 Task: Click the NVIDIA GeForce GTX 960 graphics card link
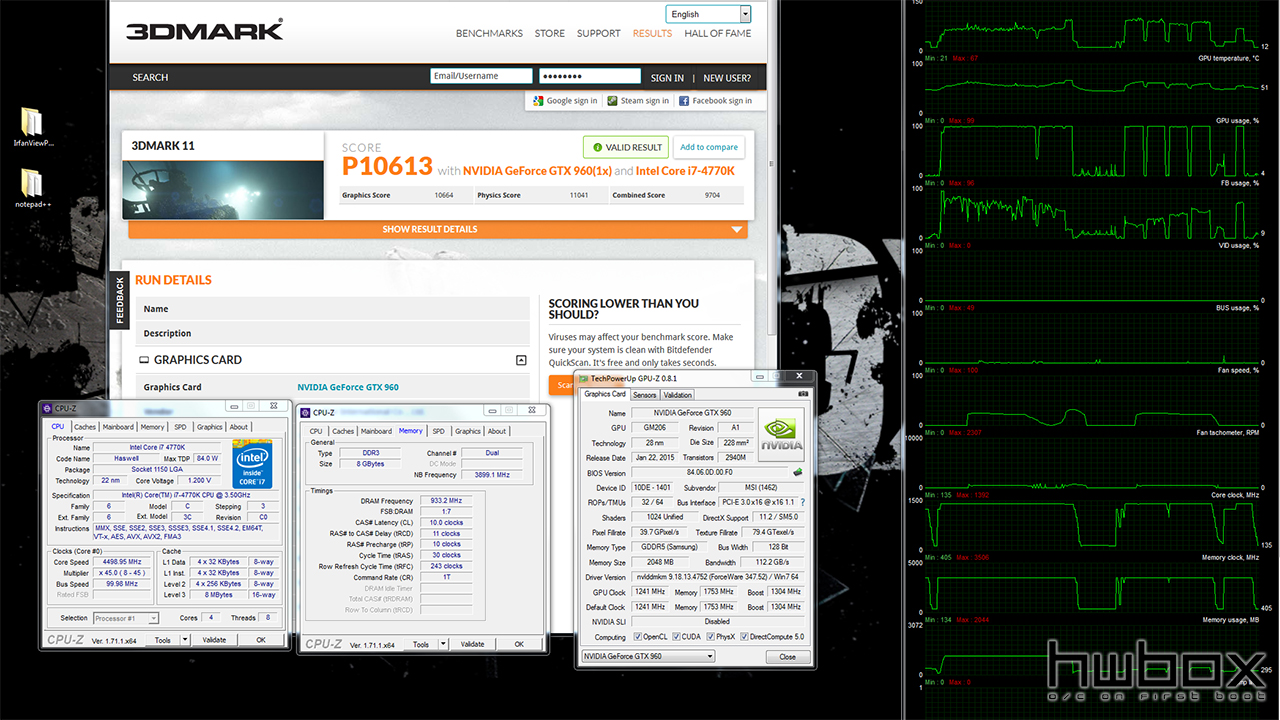tap(348, 387)
